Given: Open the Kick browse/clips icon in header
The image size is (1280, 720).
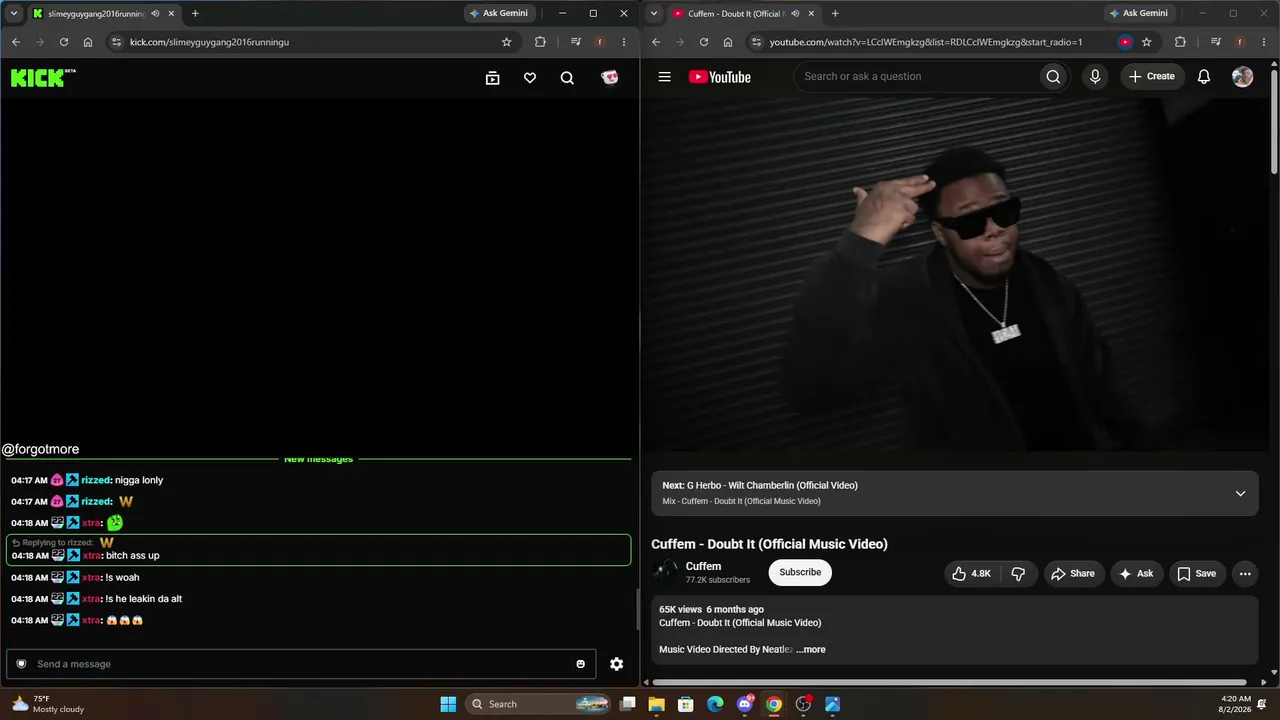Looking at the screenshot, I should 492,78.
